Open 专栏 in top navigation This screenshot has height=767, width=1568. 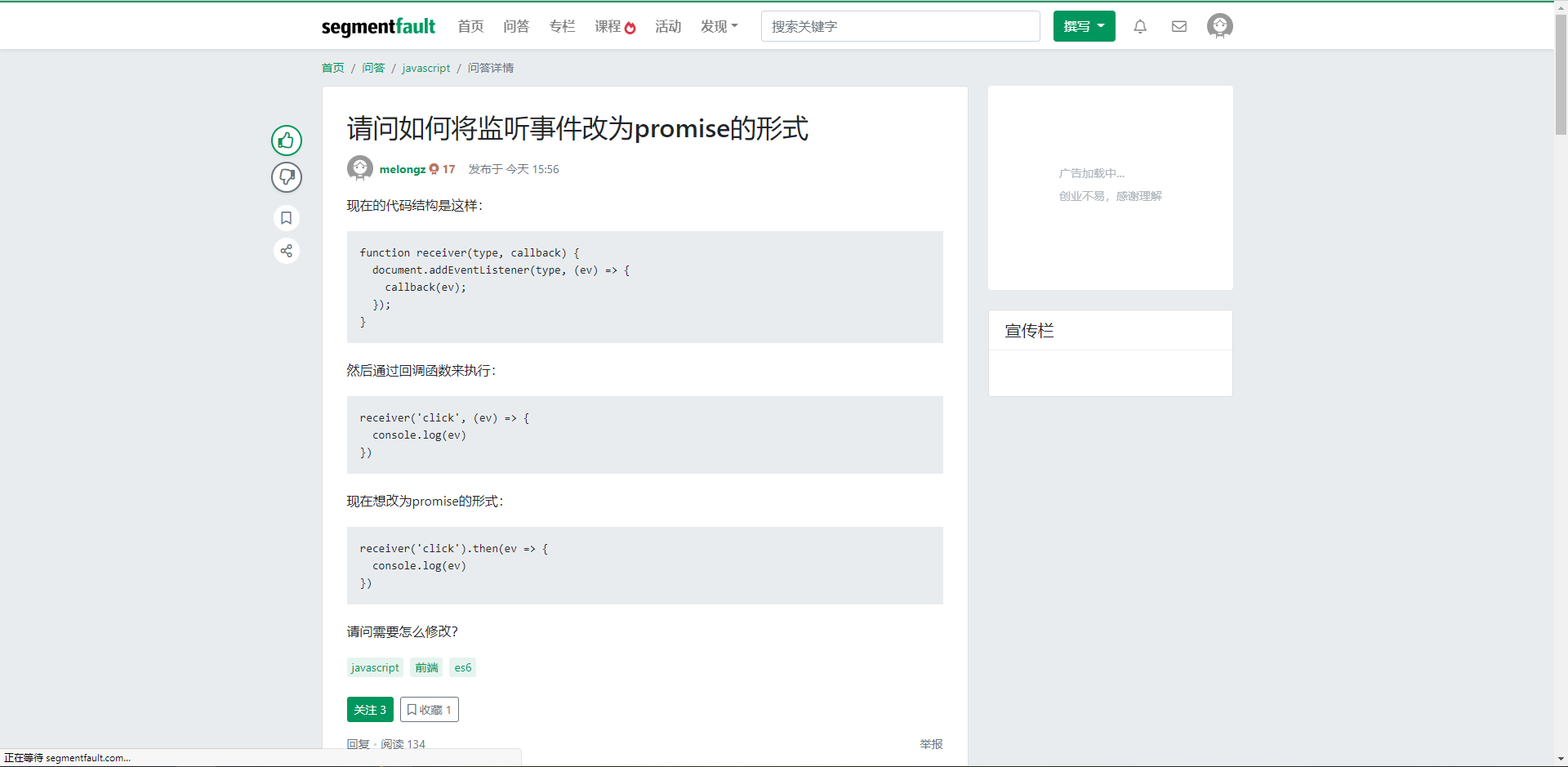coord(562,26)
